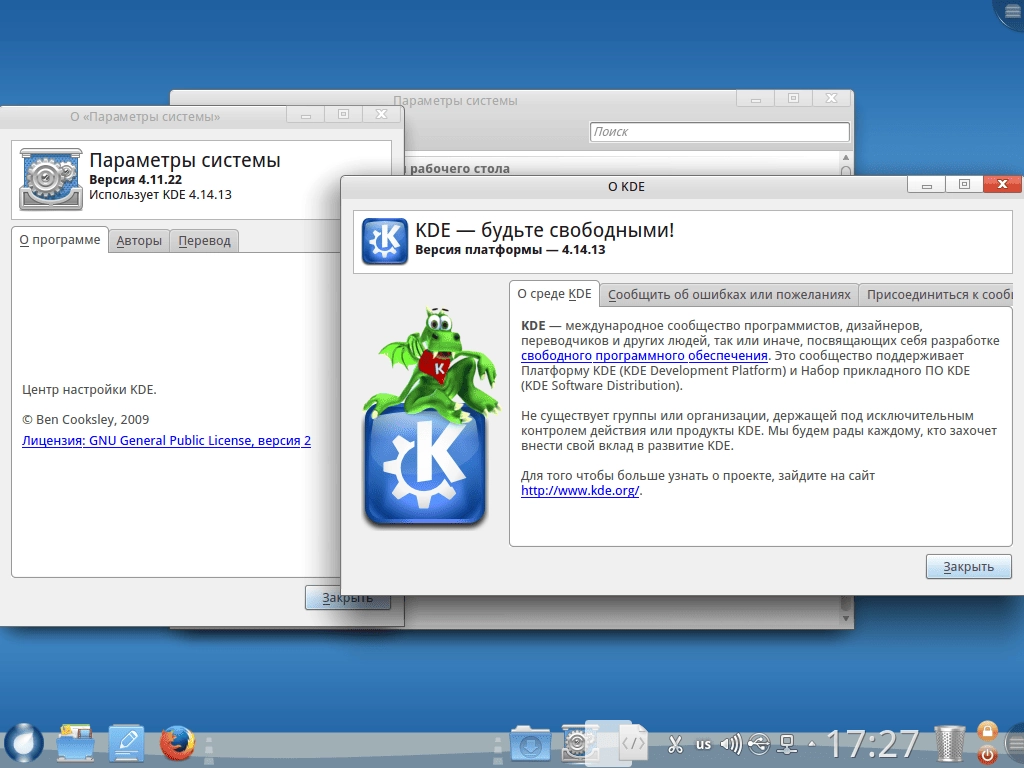Close the O KDE dialog with red X
This screenshot has height=768, width=1024.
click(x=1002, y=185)
